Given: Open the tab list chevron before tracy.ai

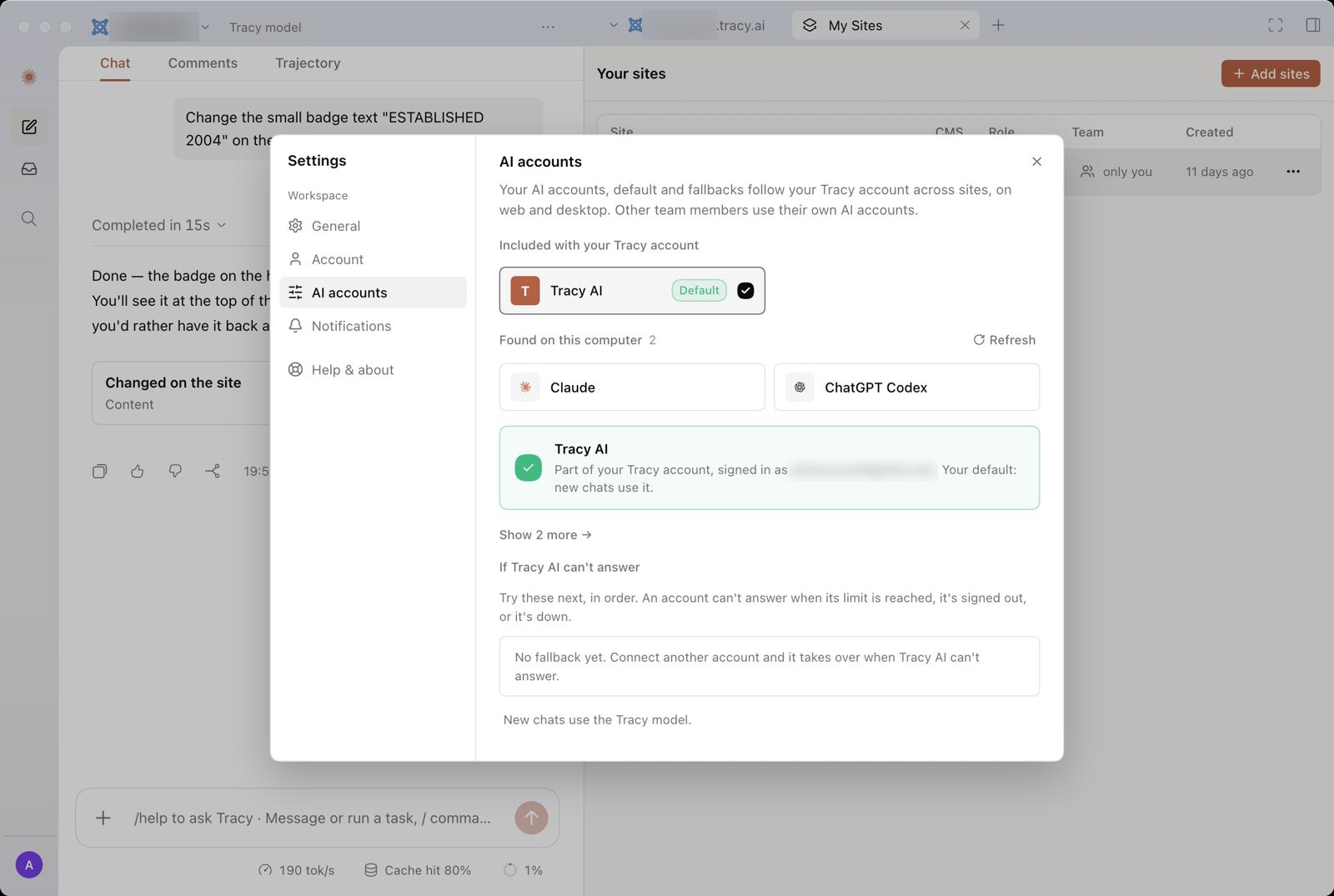Looking at the screenshot, I should (614, 25).
